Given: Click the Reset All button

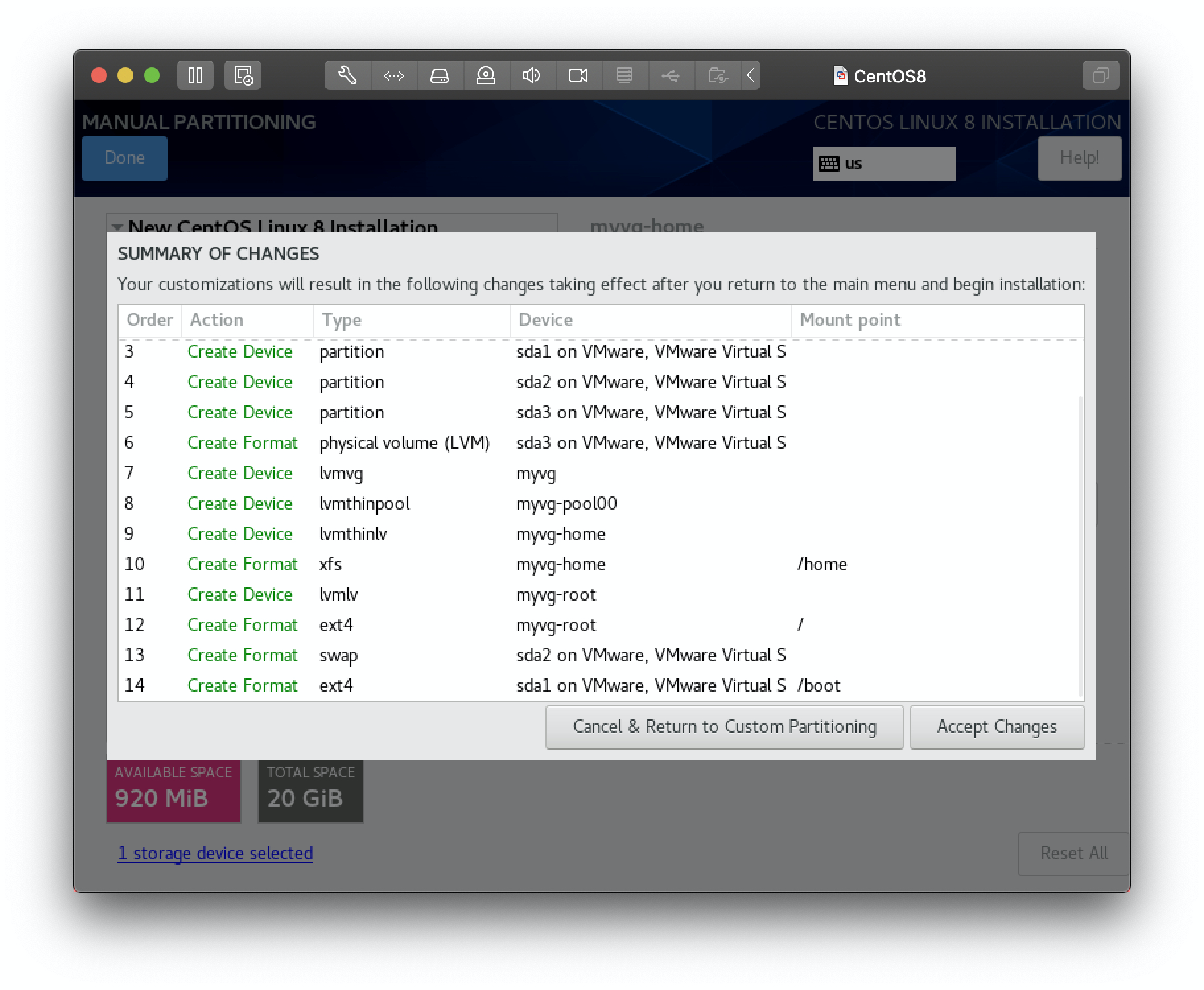Looking at the screenshot, I should (x=1073, y=853).
